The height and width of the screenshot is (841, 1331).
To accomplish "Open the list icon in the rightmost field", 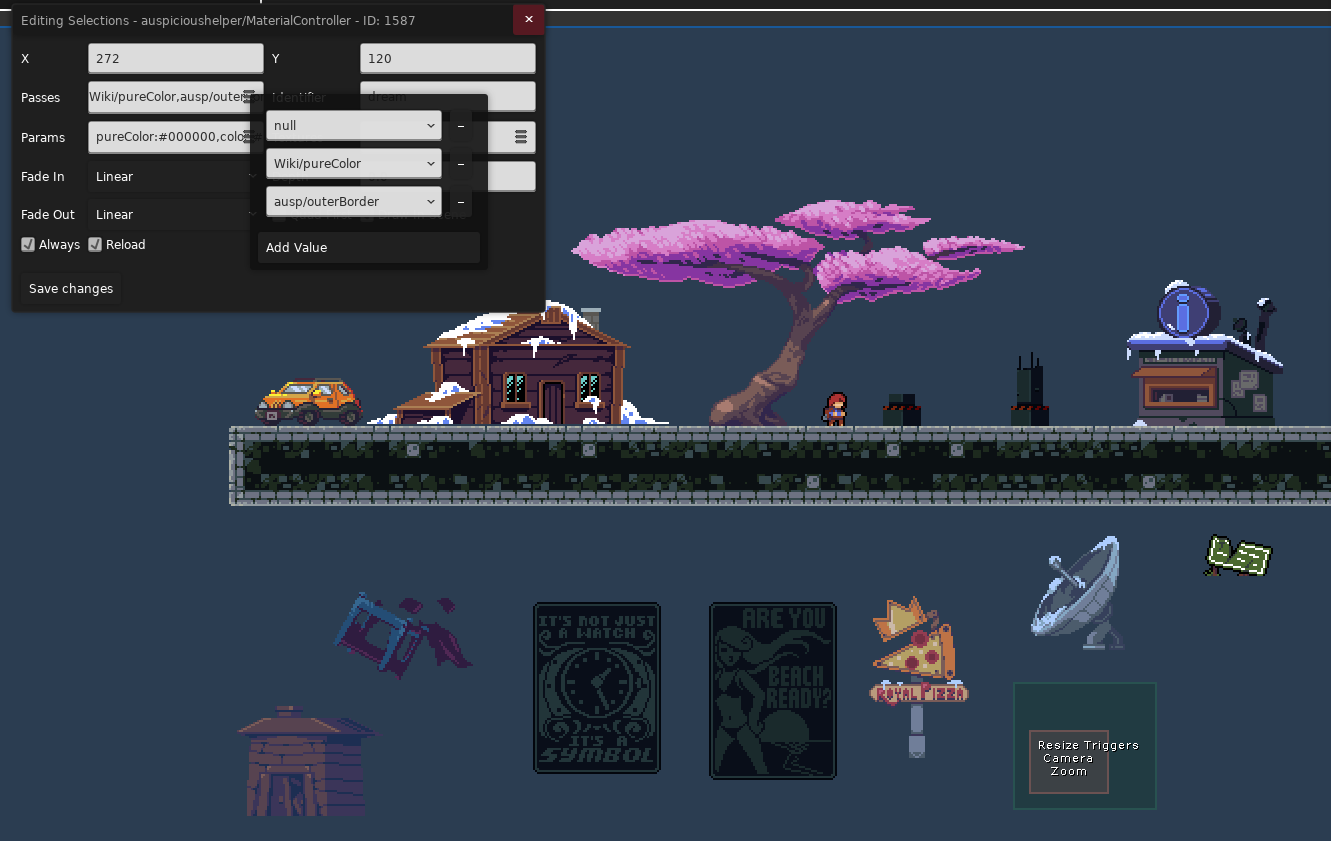I will [x=521, y=137].
